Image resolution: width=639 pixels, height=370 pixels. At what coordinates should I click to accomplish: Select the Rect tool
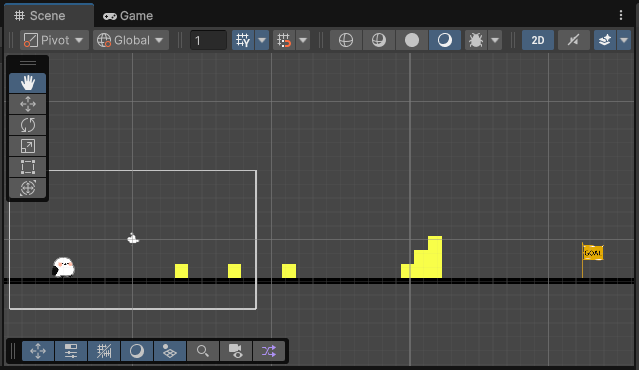coord(28,167)
